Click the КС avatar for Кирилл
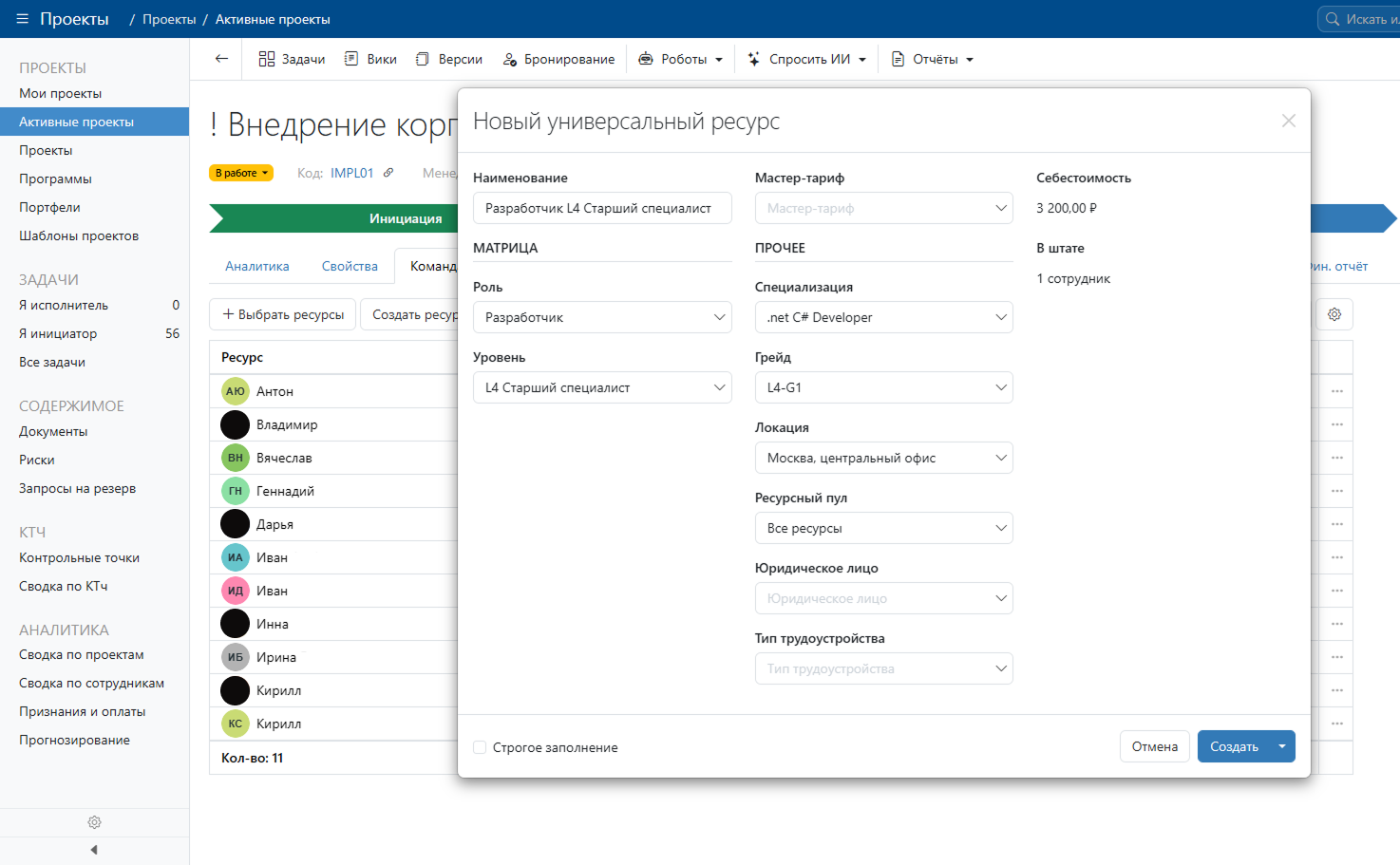1400x865 pixels. click(236, 724)
